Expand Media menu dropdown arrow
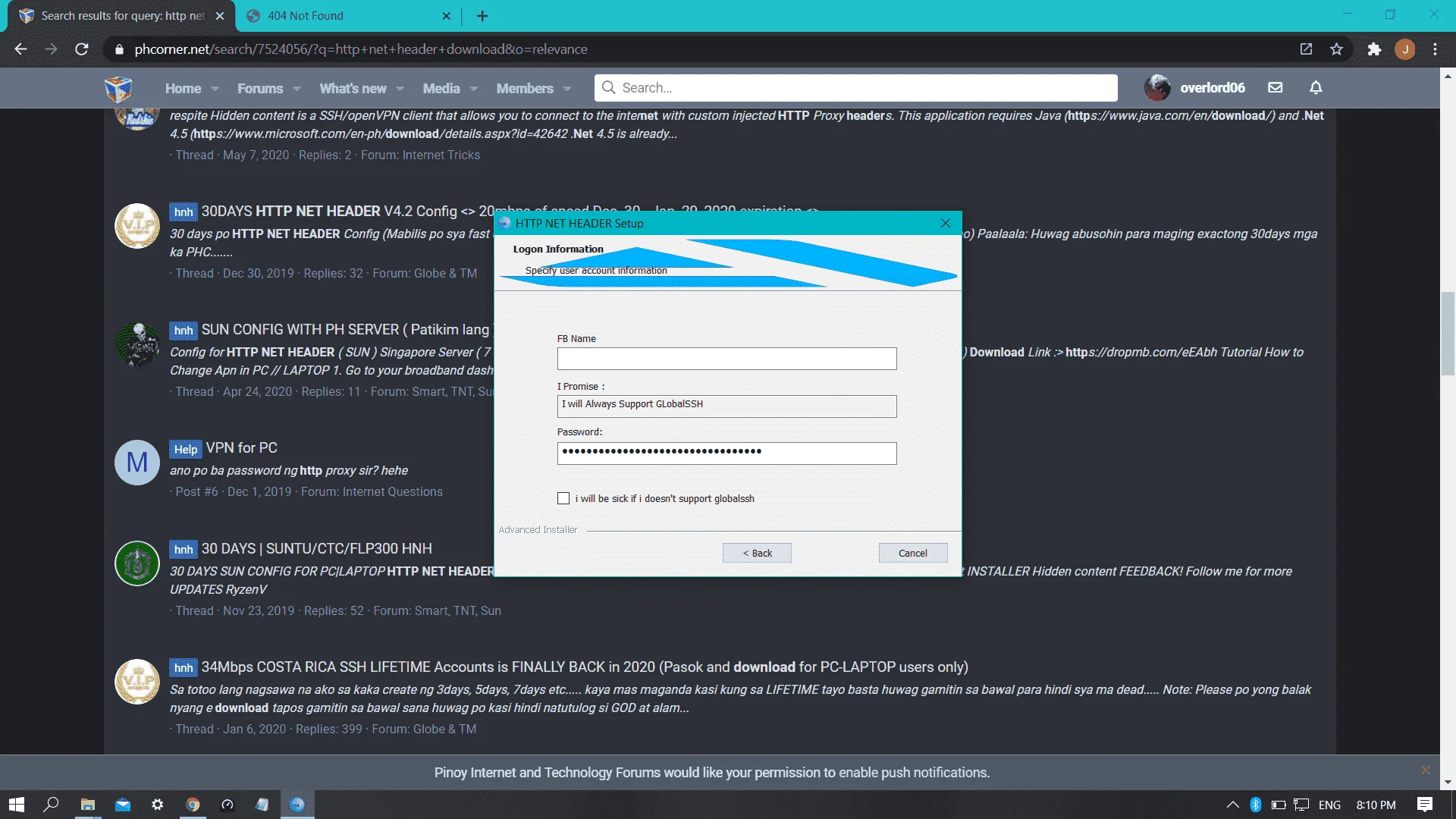 click(x=474, y=89)
